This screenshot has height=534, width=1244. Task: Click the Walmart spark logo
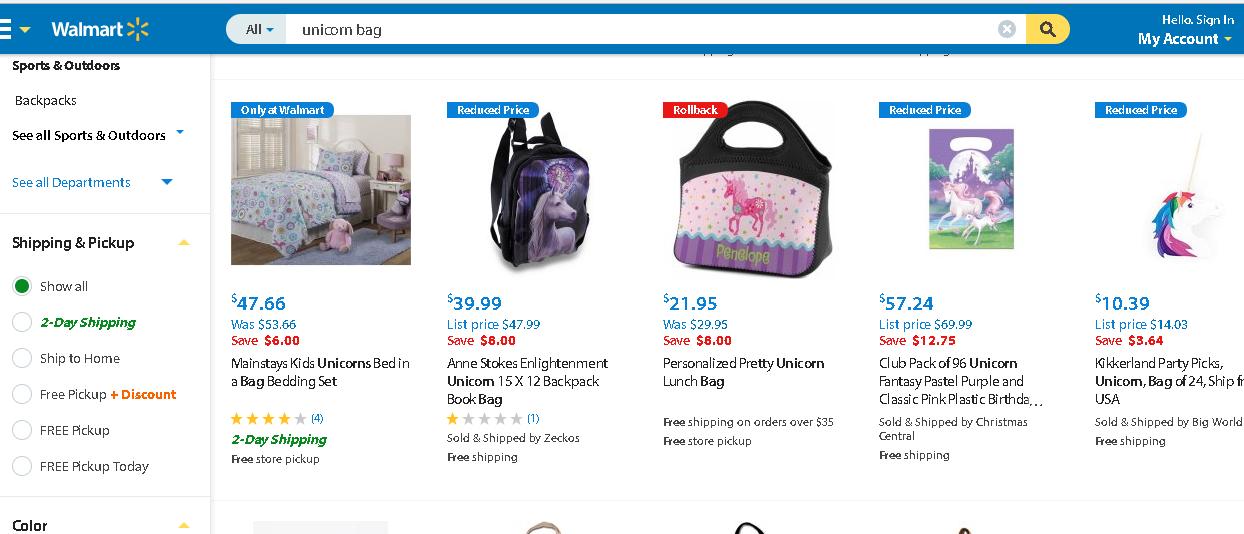pos(137,29)
